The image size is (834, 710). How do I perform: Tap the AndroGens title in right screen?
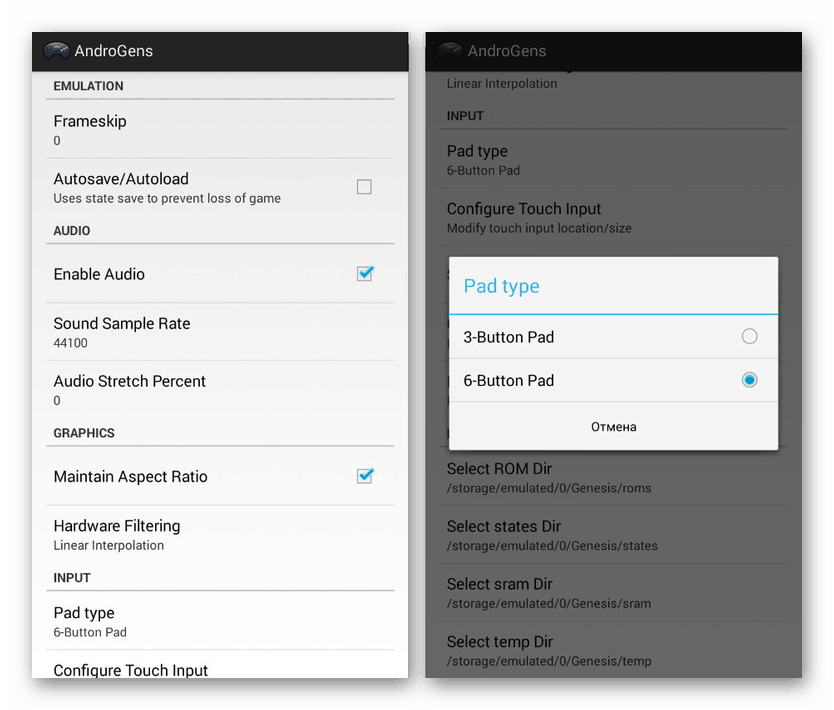tap(507, 51)
